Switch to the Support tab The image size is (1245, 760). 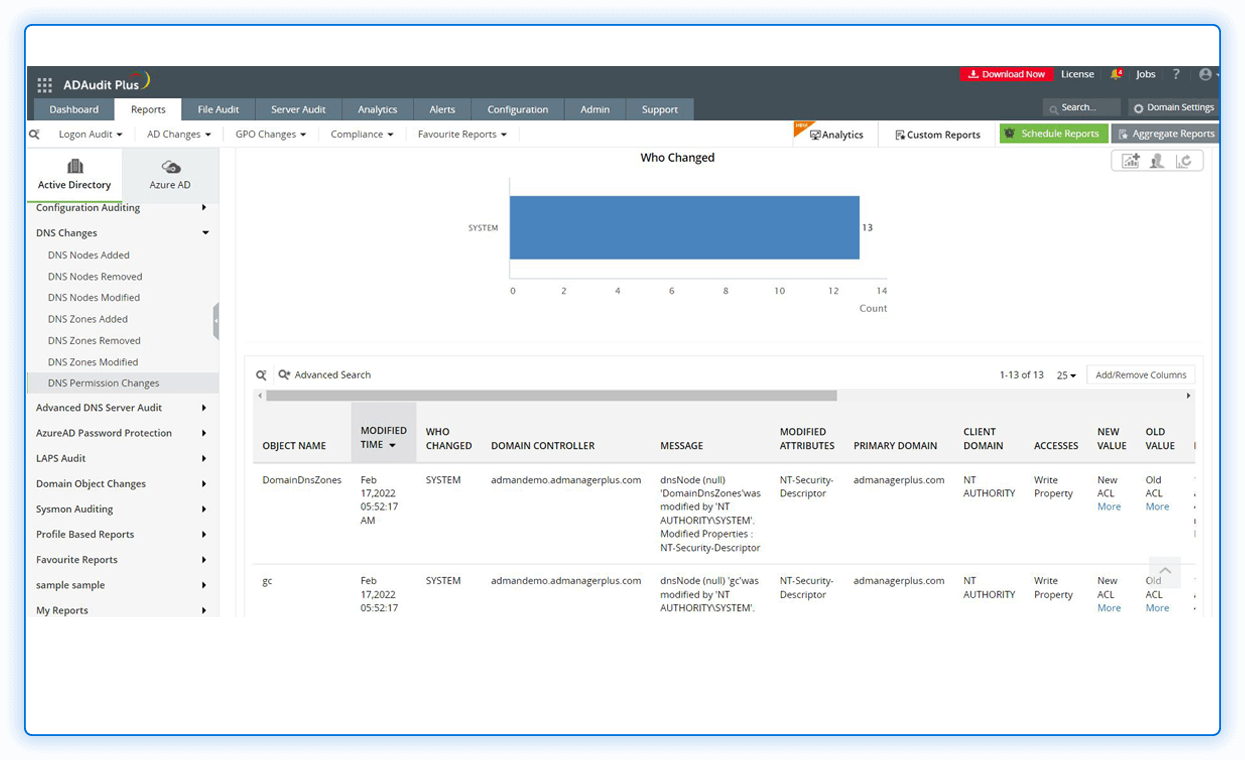tap(659, 109)
